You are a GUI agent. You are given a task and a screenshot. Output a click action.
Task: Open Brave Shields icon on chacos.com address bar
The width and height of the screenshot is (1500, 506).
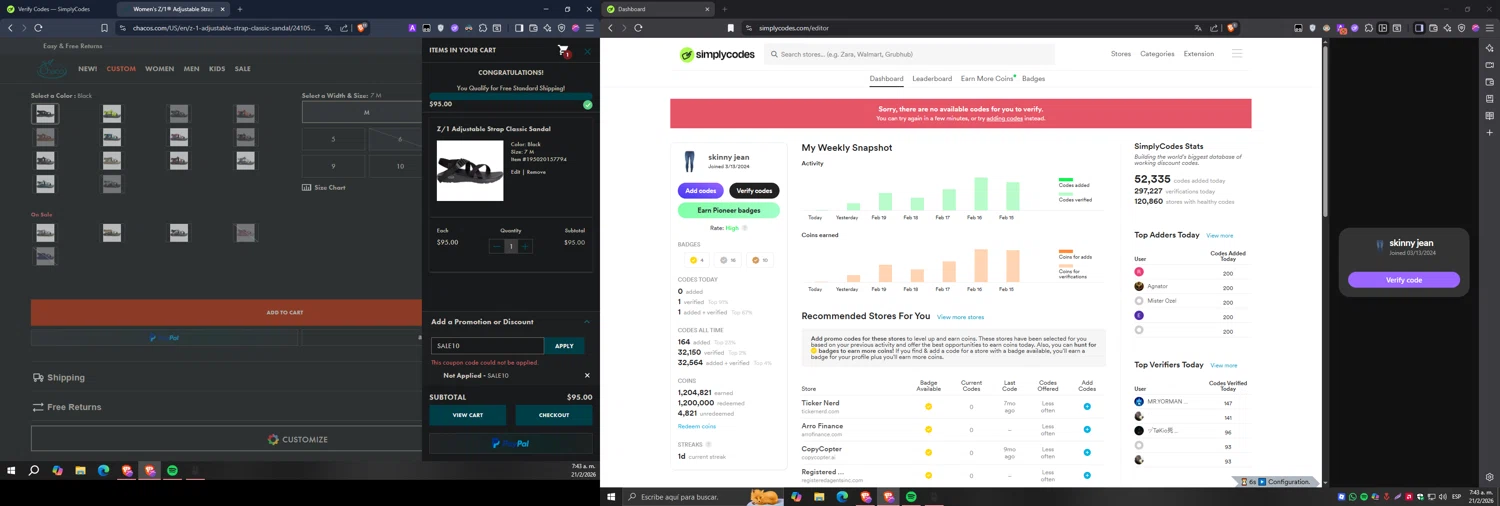pyautogui.click(x=362, y=28)
